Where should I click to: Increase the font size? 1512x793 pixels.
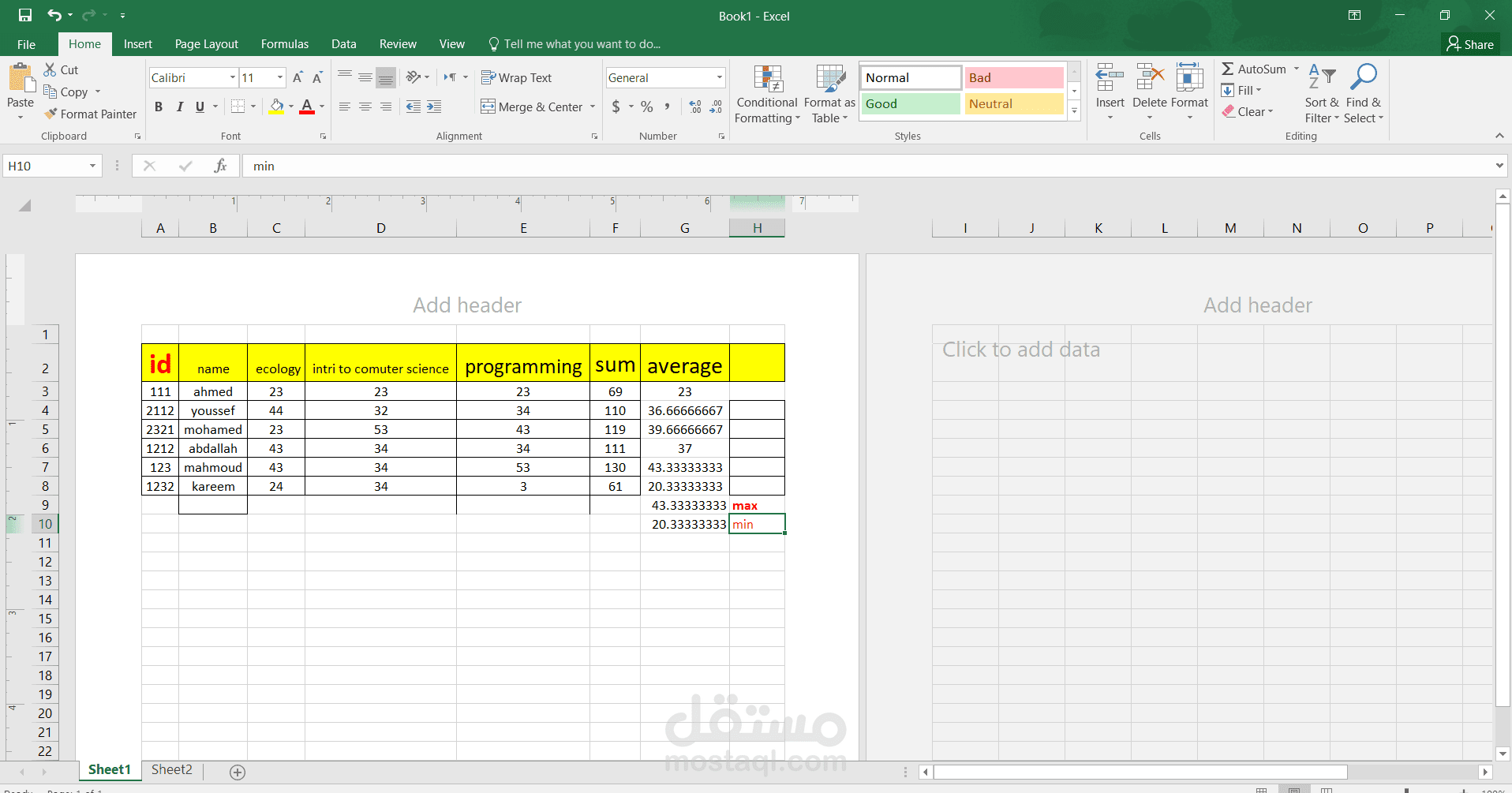[x=298, y=77]
